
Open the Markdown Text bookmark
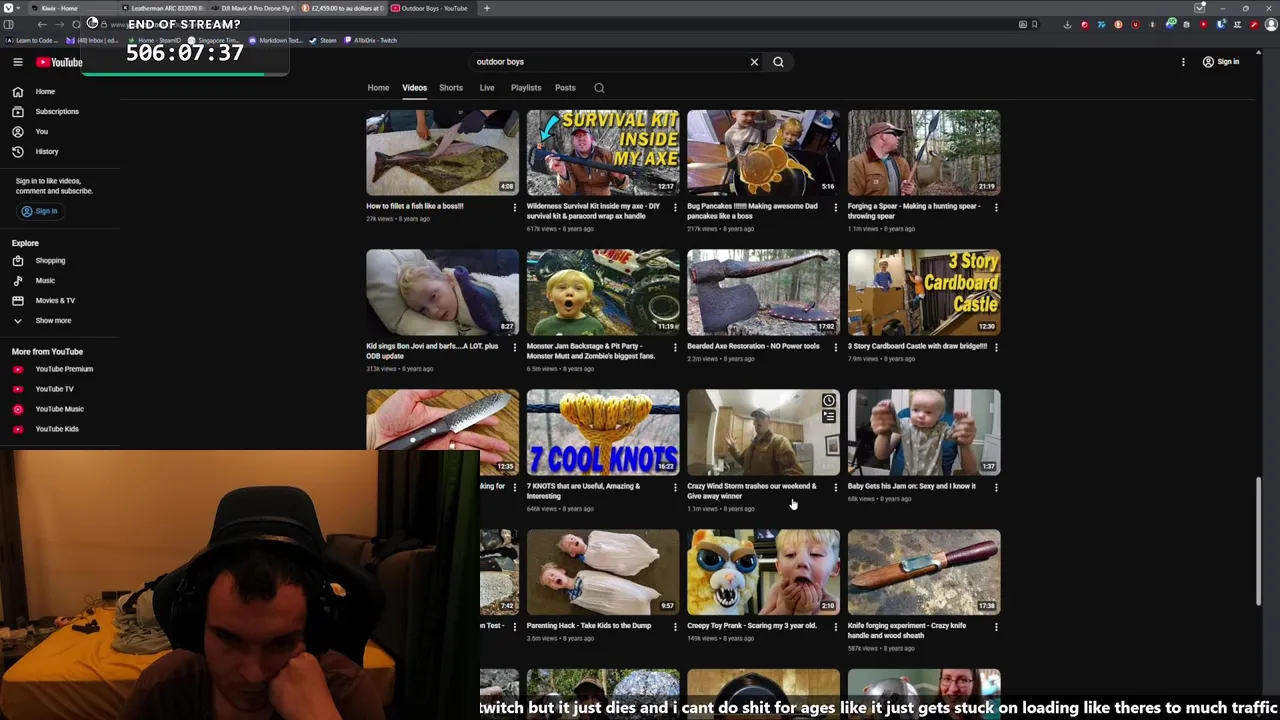click(x=275, y=41)
